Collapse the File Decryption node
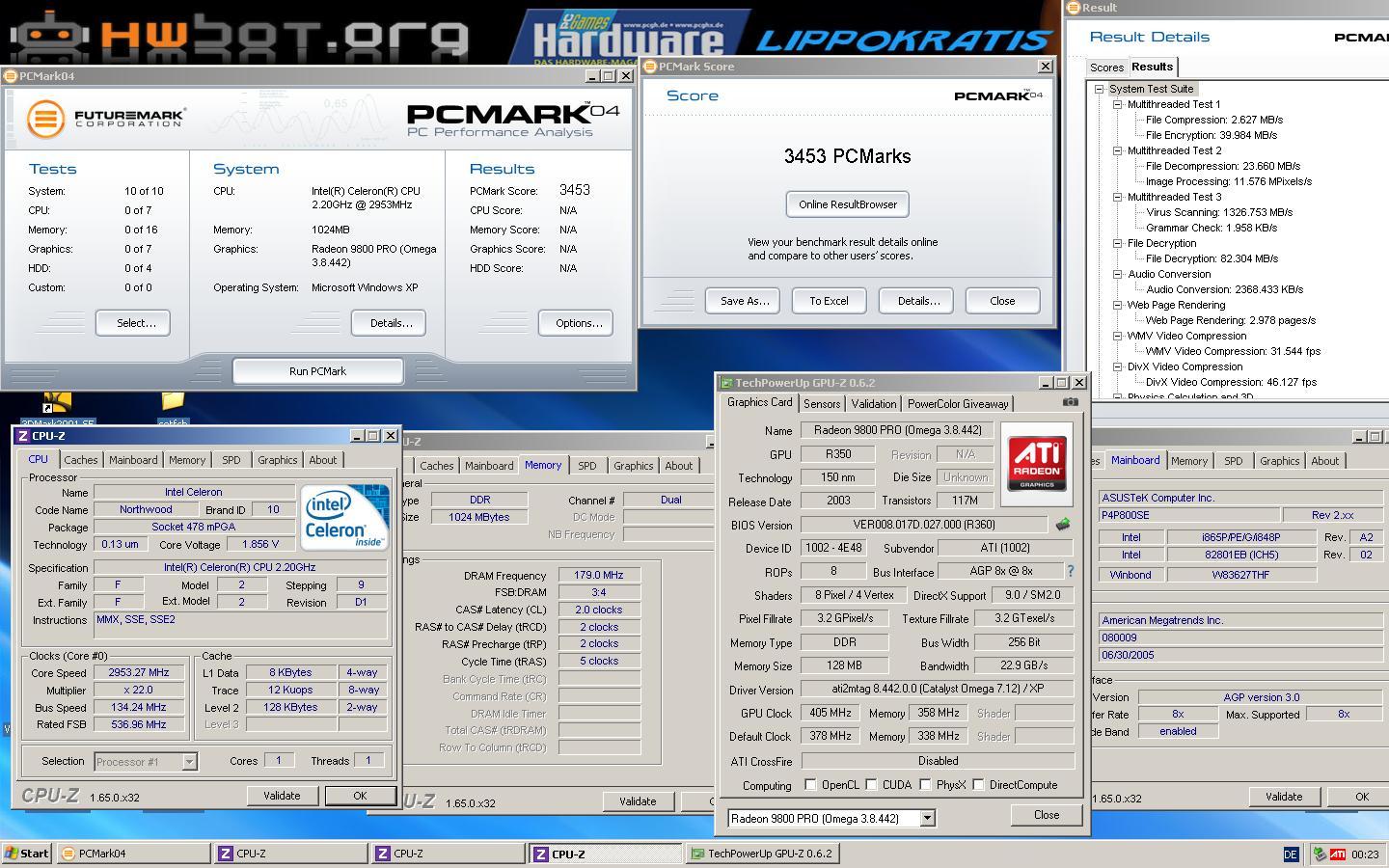Screen dimensions: 1389x868 coord(1118,243)
